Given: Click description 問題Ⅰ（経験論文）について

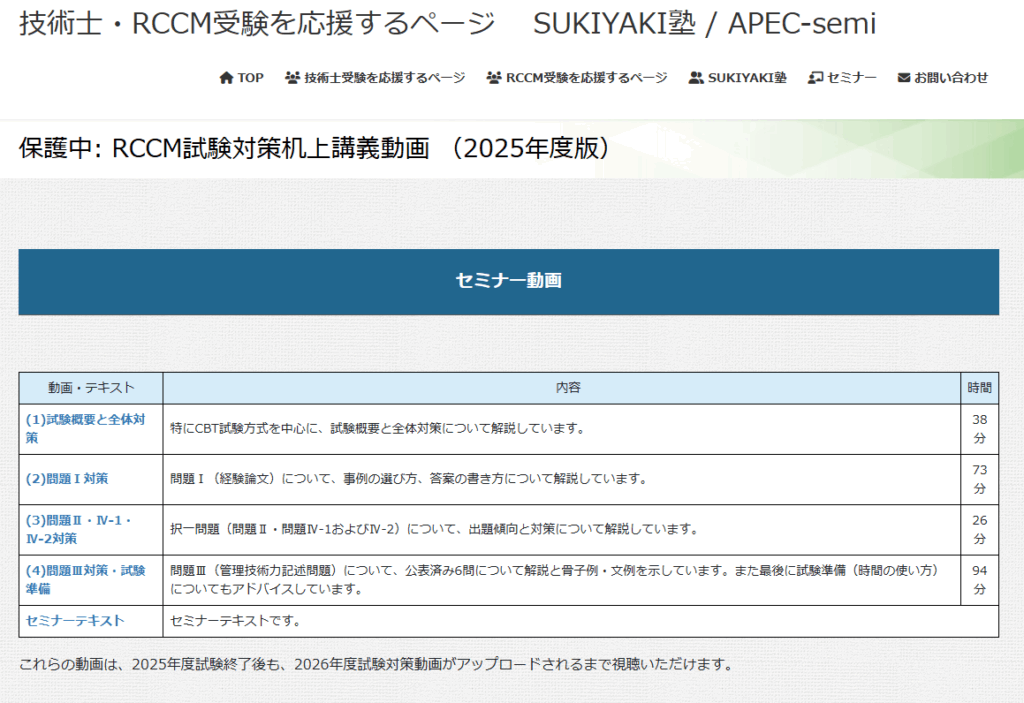Looking at the screenshot, I should [x=410, y=479].
